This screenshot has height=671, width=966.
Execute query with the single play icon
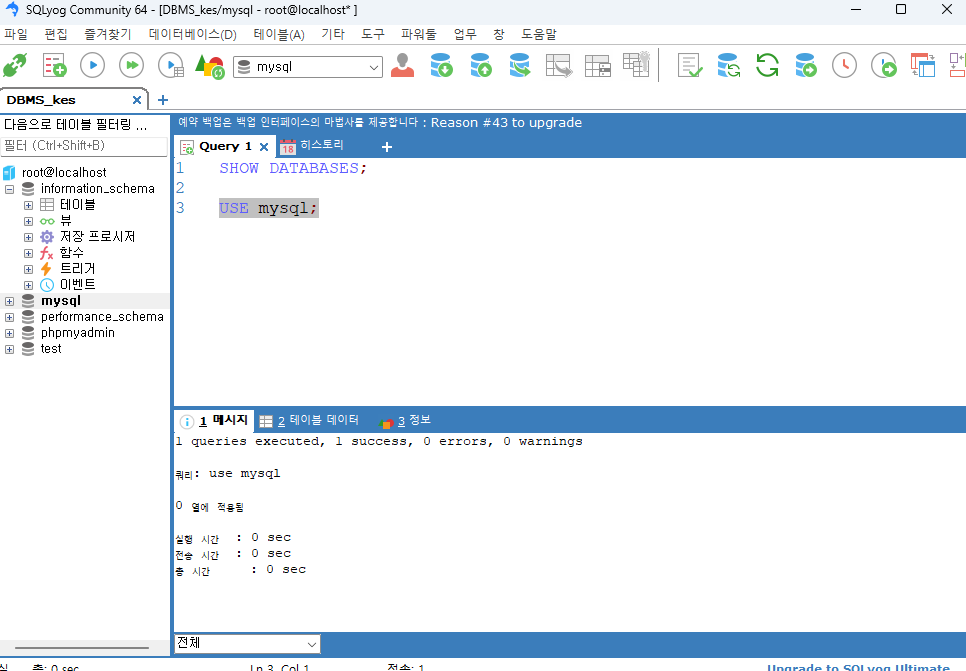pyautogui.click(x=92, y=65)
